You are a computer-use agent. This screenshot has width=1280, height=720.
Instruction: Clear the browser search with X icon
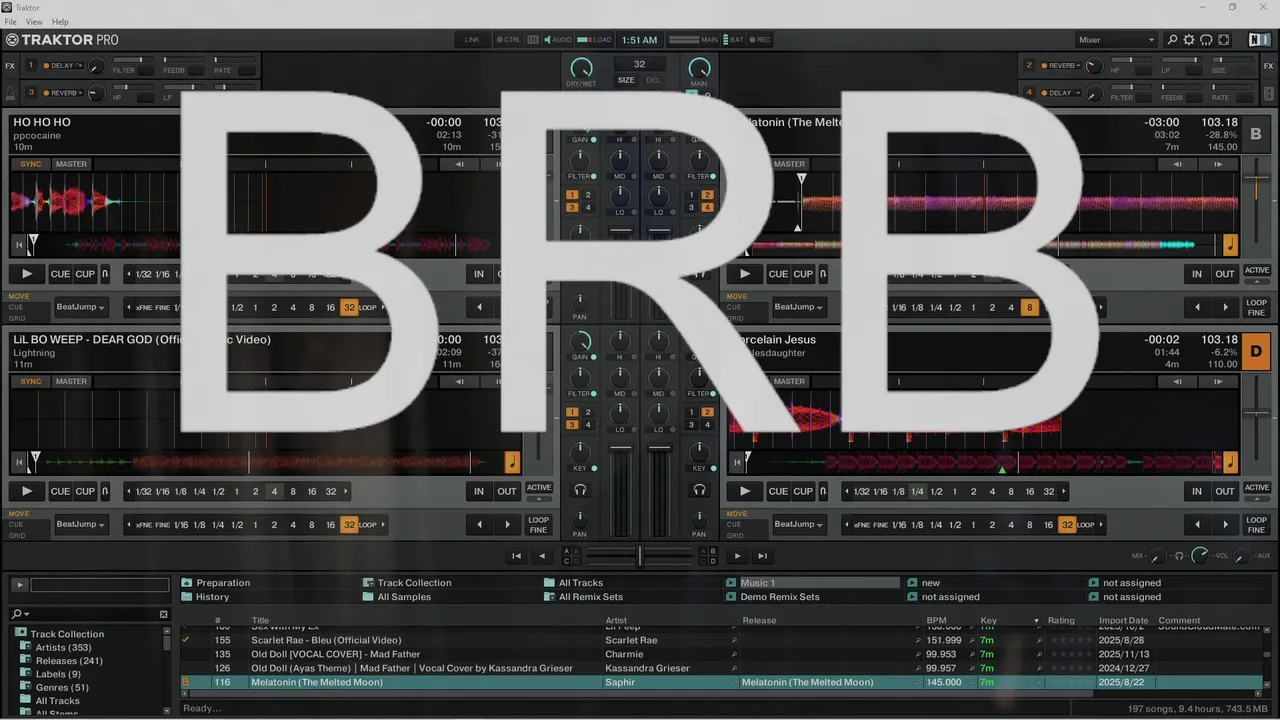click(x=164, y=614)
